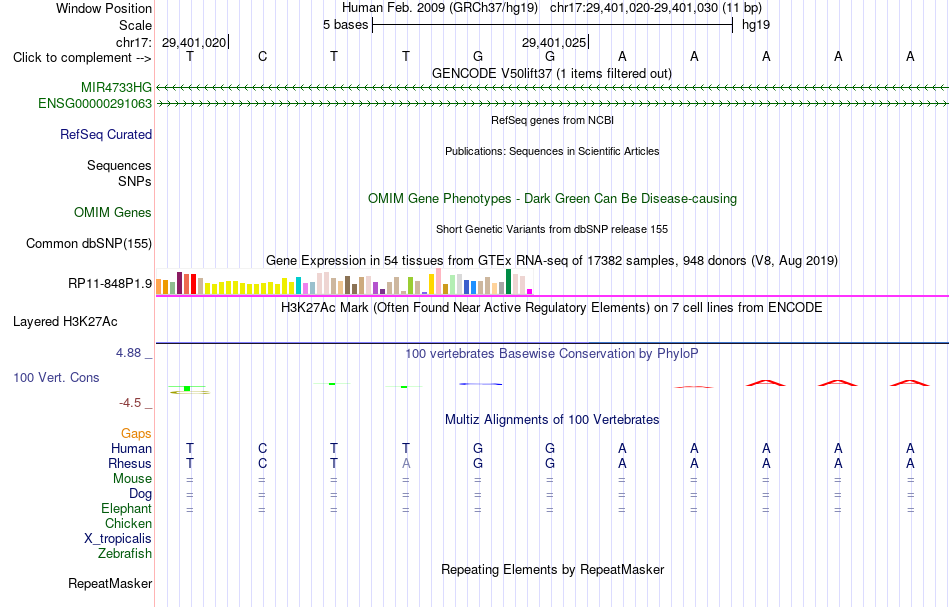Open the Layered H3K27Ac track label
The image size is (950, 607).
[x=65, y=322]
